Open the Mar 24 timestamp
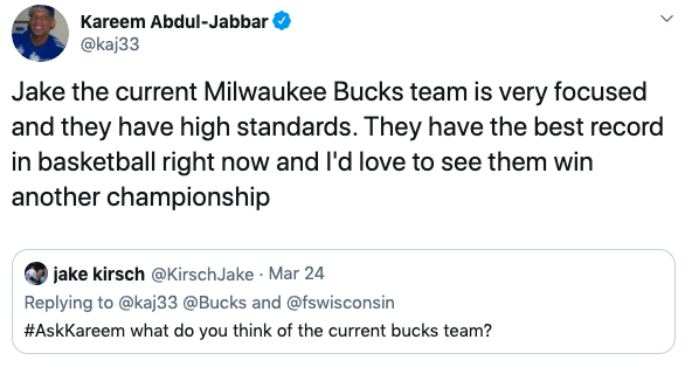Image resolution: width=692 pixels, height=381 pixels. (x=297, y=274)
